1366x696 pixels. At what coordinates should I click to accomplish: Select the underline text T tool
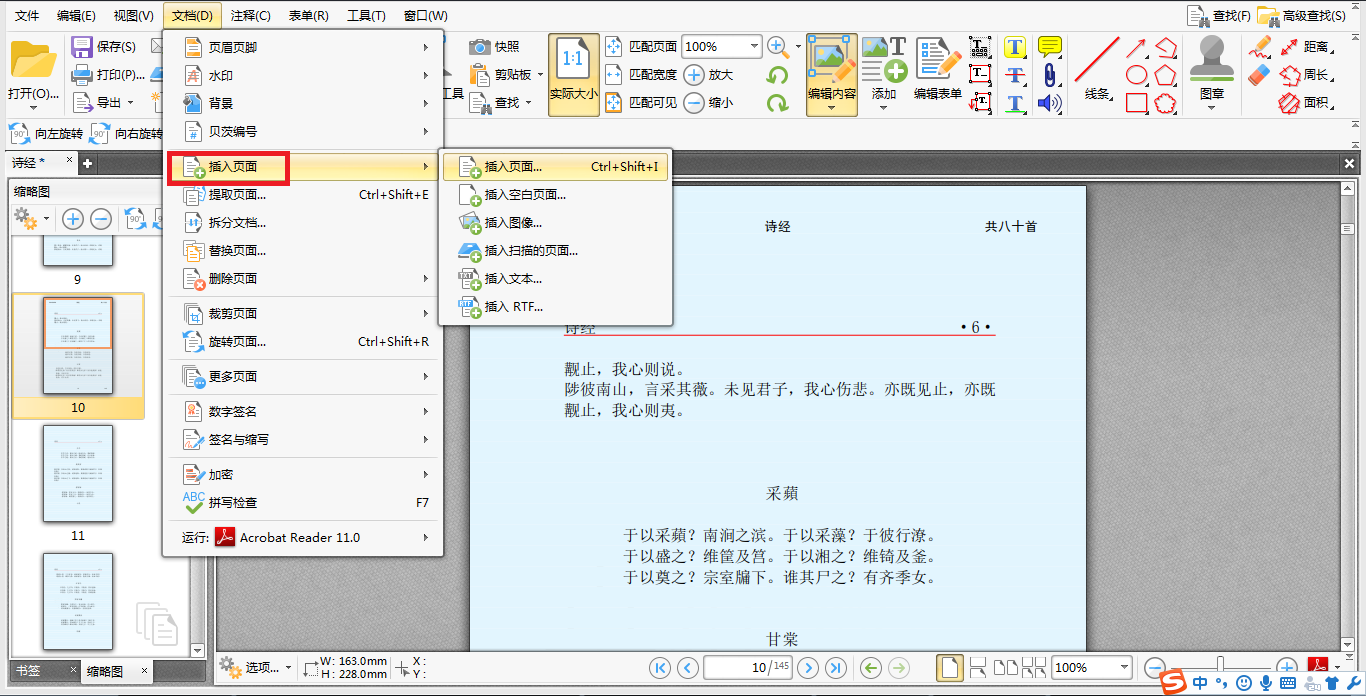click(x=1015, y=103)
